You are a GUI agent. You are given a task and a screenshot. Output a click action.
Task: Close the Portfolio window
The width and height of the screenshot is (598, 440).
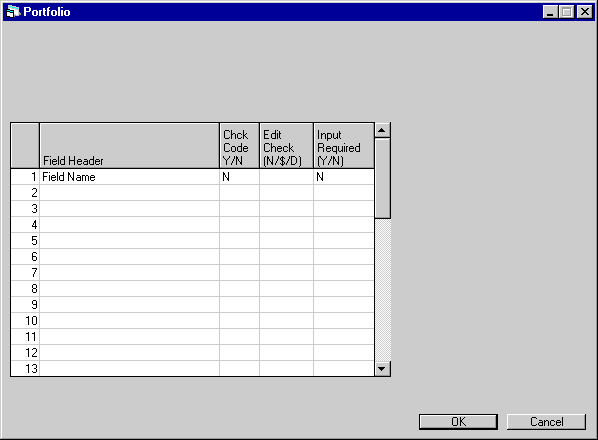coord(585,12)
